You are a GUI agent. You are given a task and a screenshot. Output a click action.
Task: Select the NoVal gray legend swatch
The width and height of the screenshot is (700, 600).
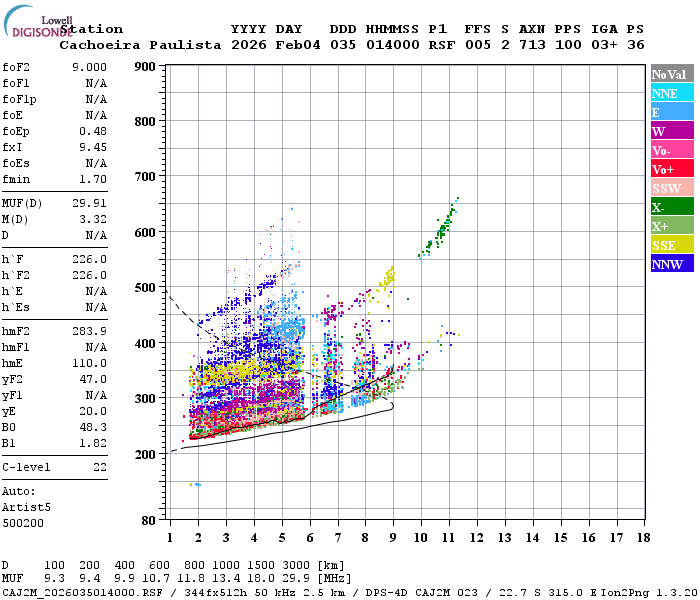coord(672,74)
